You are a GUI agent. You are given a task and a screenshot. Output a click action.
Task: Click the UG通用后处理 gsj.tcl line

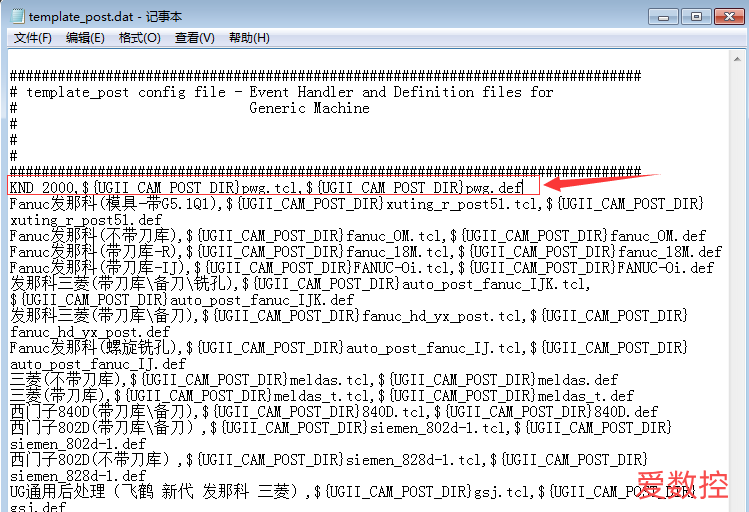(x=353, y=491)
